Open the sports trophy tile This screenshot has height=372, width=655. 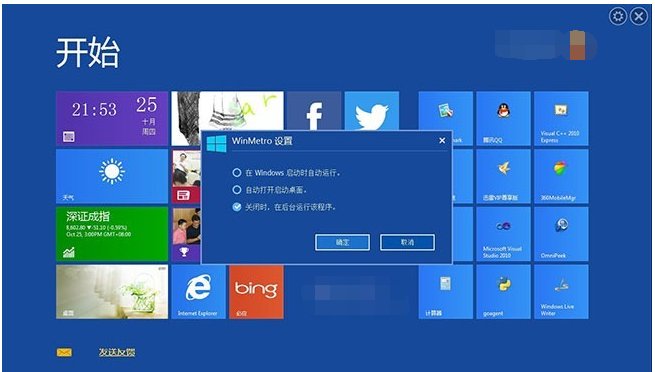(186, 234)
